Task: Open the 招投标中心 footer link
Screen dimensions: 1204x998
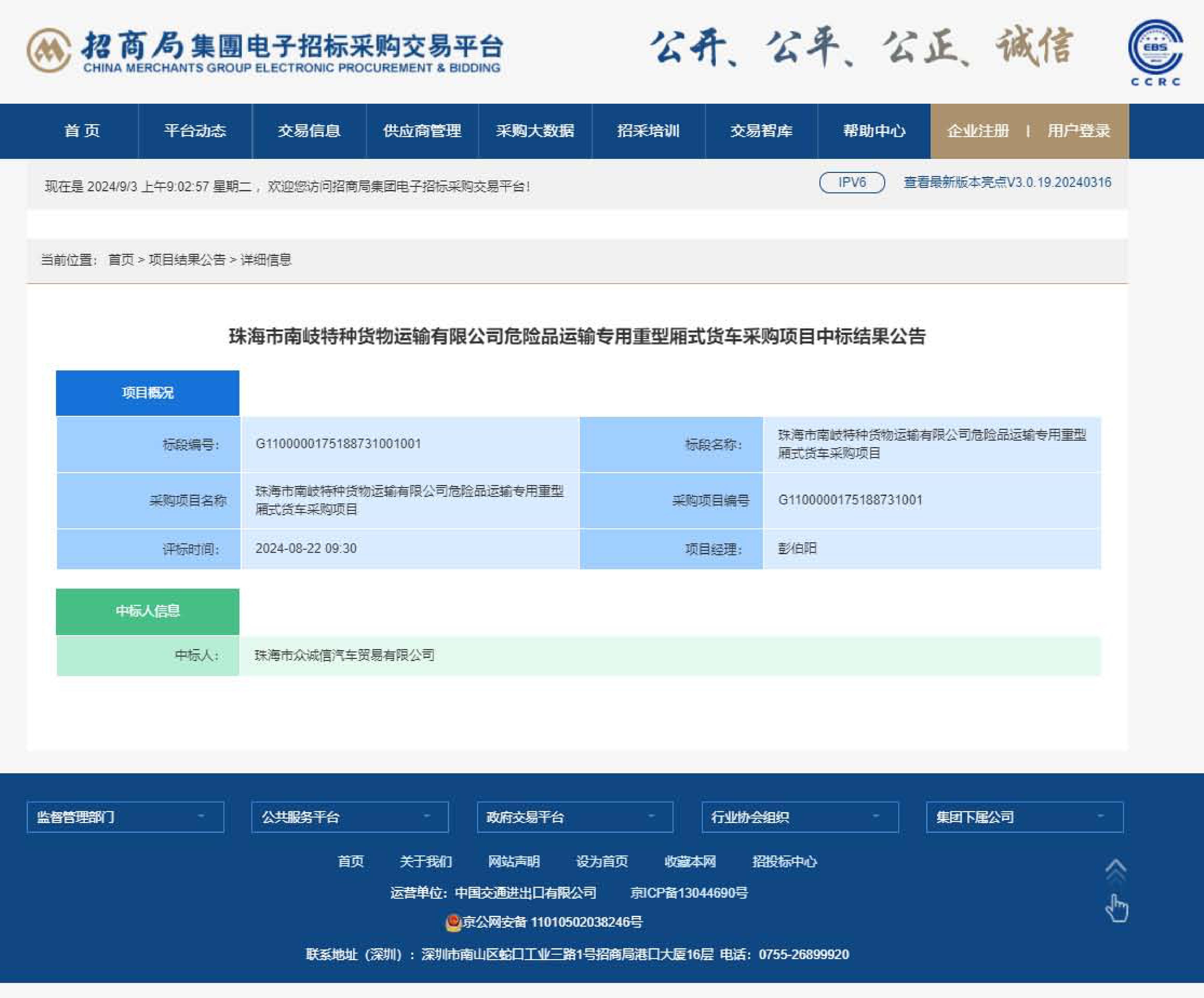Action: 784,861
